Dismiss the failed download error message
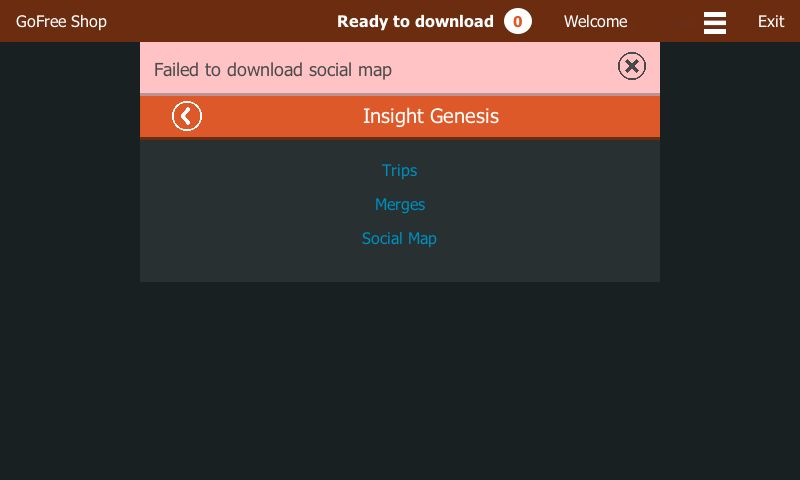Screen dimensions: 800x480 coord(632,66)
